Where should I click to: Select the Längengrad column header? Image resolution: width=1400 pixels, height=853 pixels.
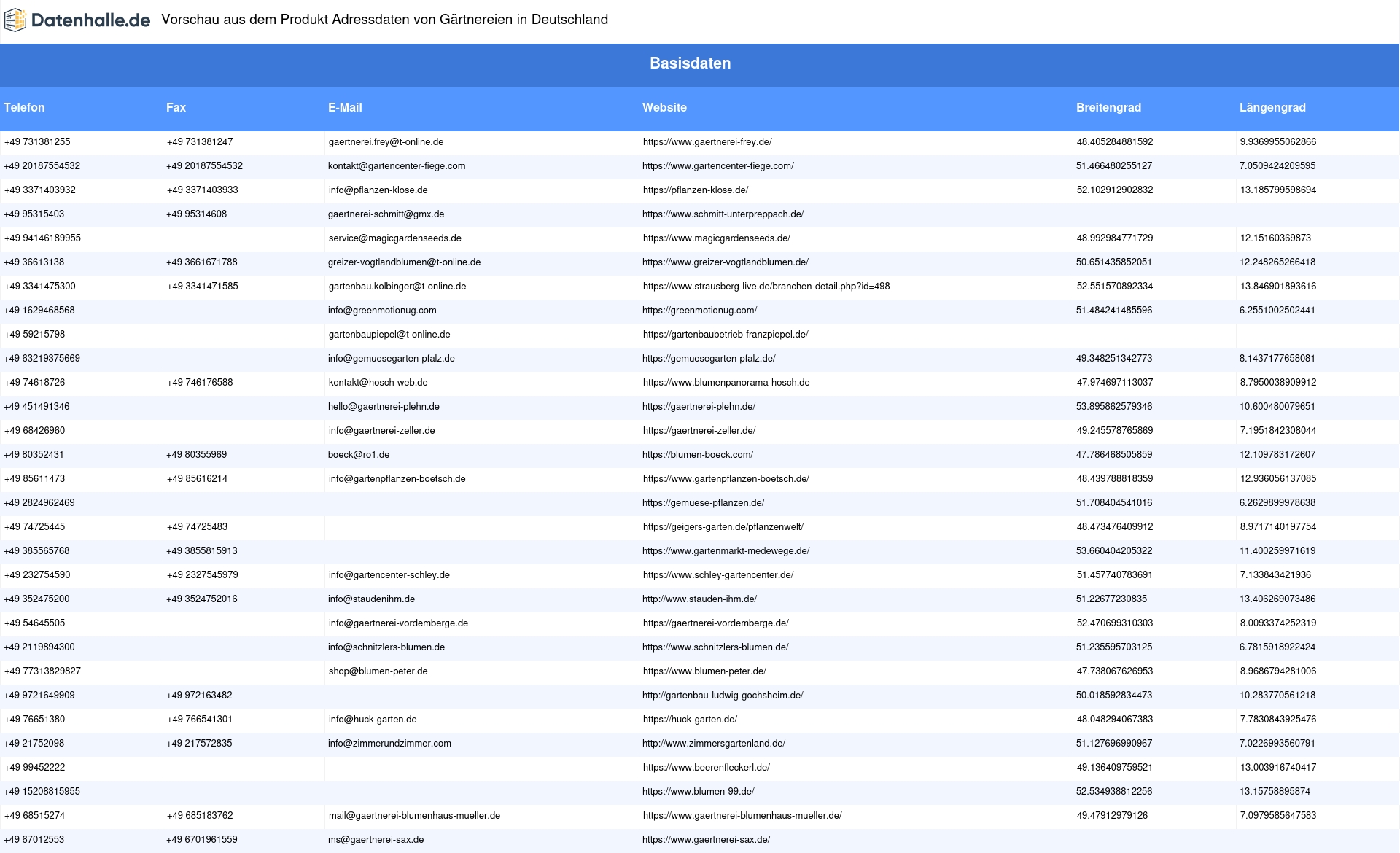(1272, 107)
